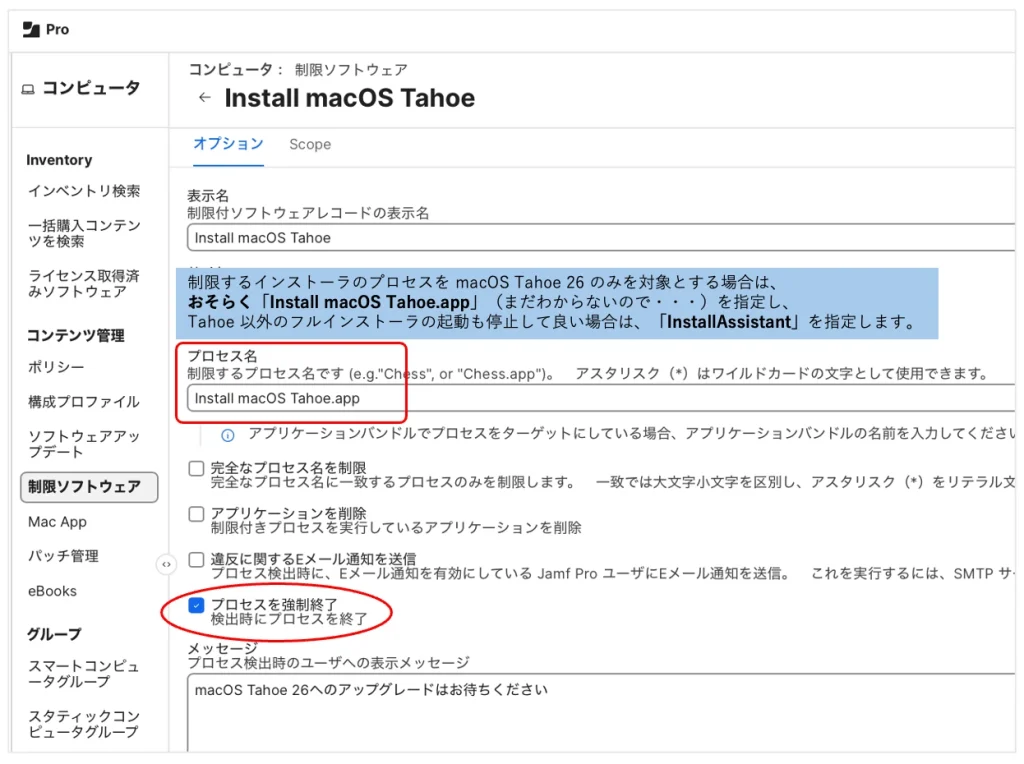This screenshot has height=764, width=1024.
Task: Toggle 違反に関するEメール通知を送信 checkbox
Action: click(x=196, y=559)
